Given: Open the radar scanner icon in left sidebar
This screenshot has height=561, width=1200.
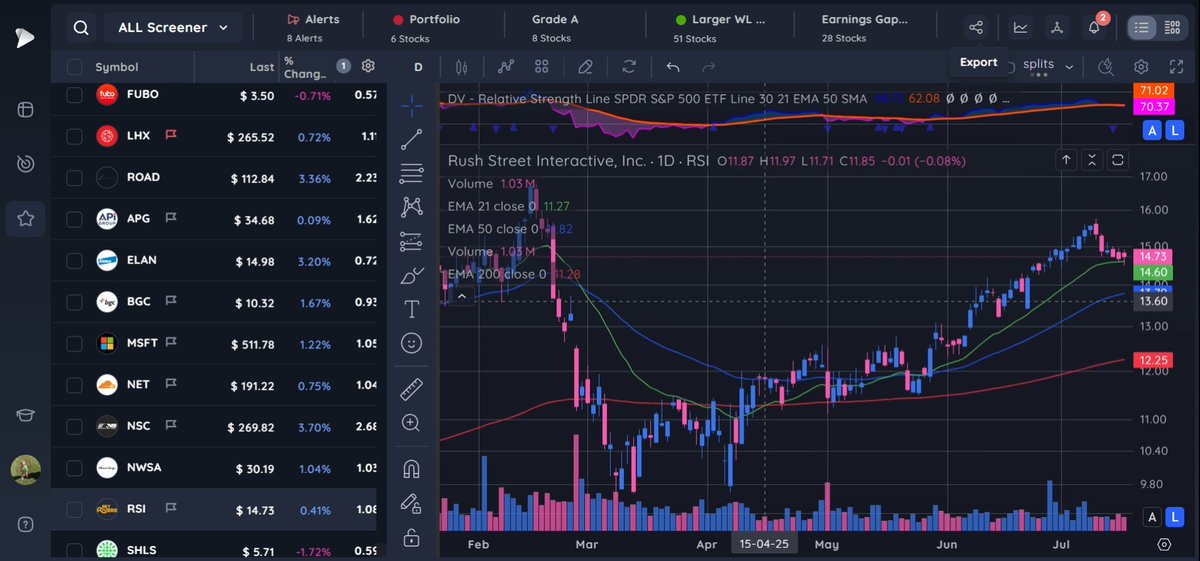Looking at the screenshot, I should click(25, 163).
